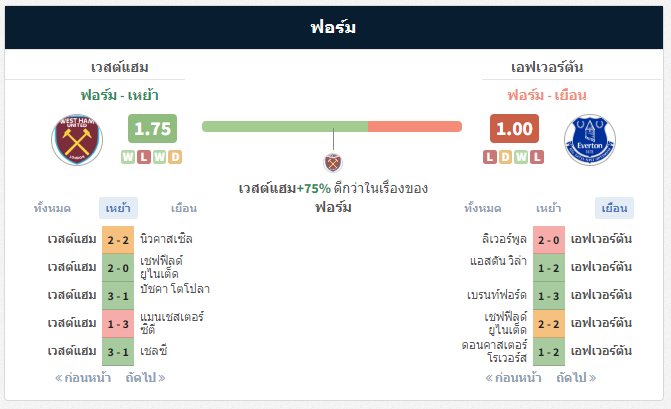Click West Ham's red L form badge
The width and height of the screenshot is (671, 409).
point(144,157)
